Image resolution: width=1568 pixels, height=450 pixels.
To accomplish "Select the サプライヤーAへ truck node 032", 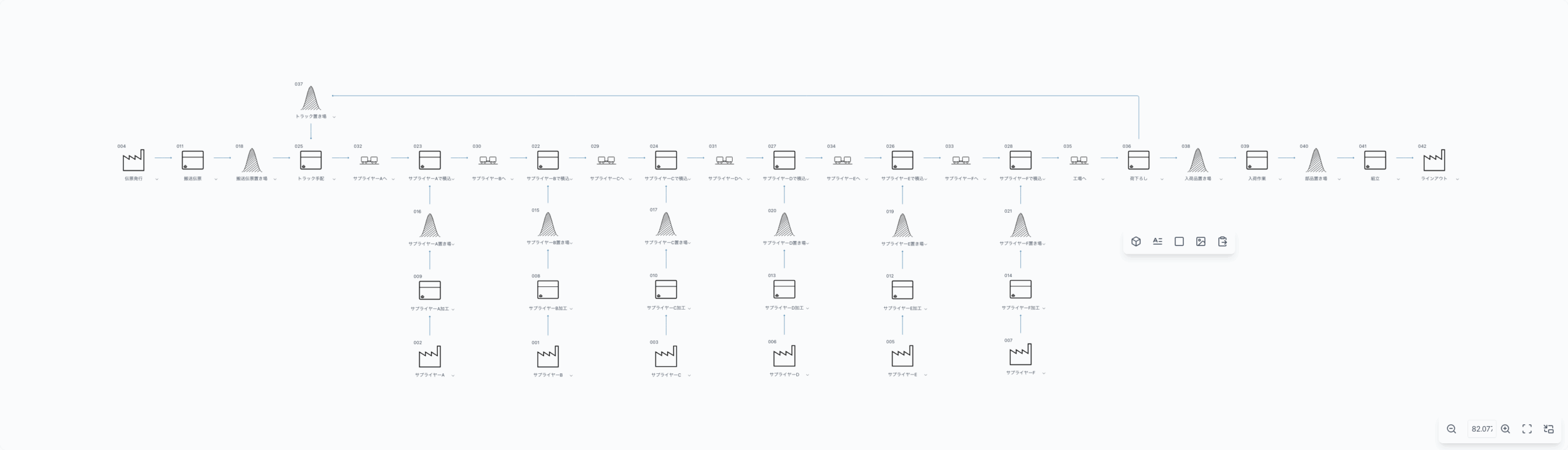I will point(369,161).
